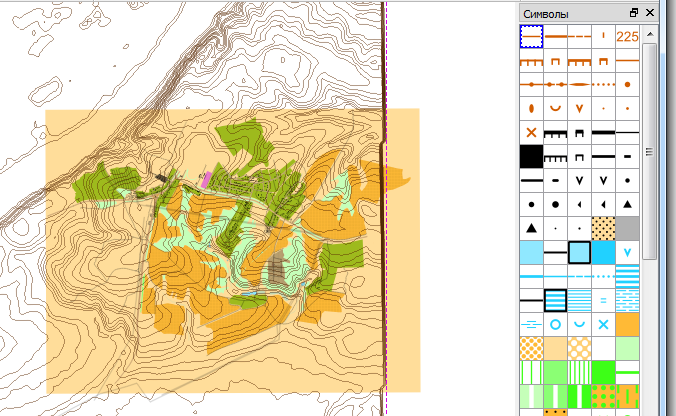Pick the blue narrow marsh dashes symbol
676x416 pixels.
pyautogui.click(x=531, y=324)
